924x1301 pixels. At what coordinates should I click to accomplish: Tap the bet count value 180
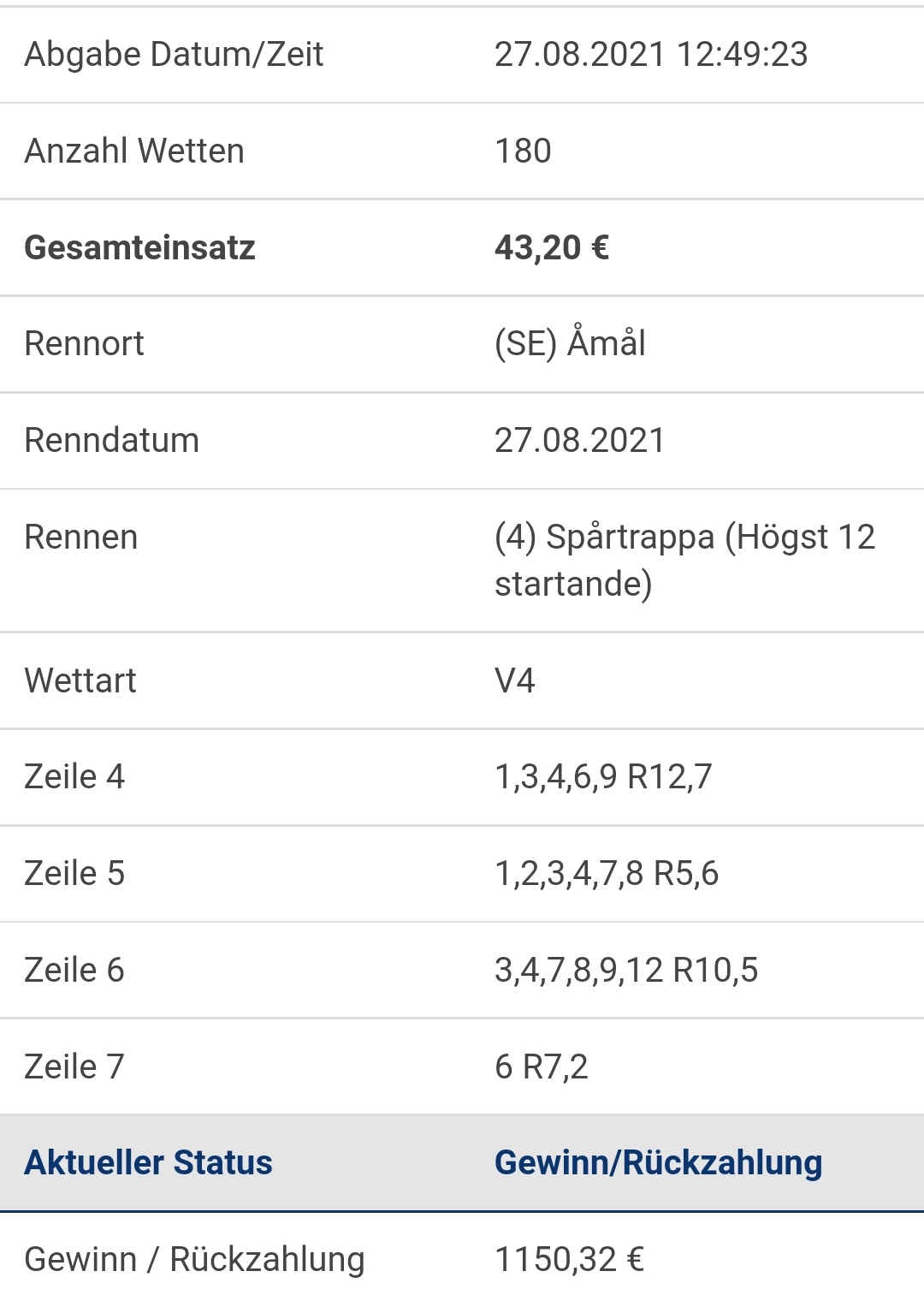(523, 151)
